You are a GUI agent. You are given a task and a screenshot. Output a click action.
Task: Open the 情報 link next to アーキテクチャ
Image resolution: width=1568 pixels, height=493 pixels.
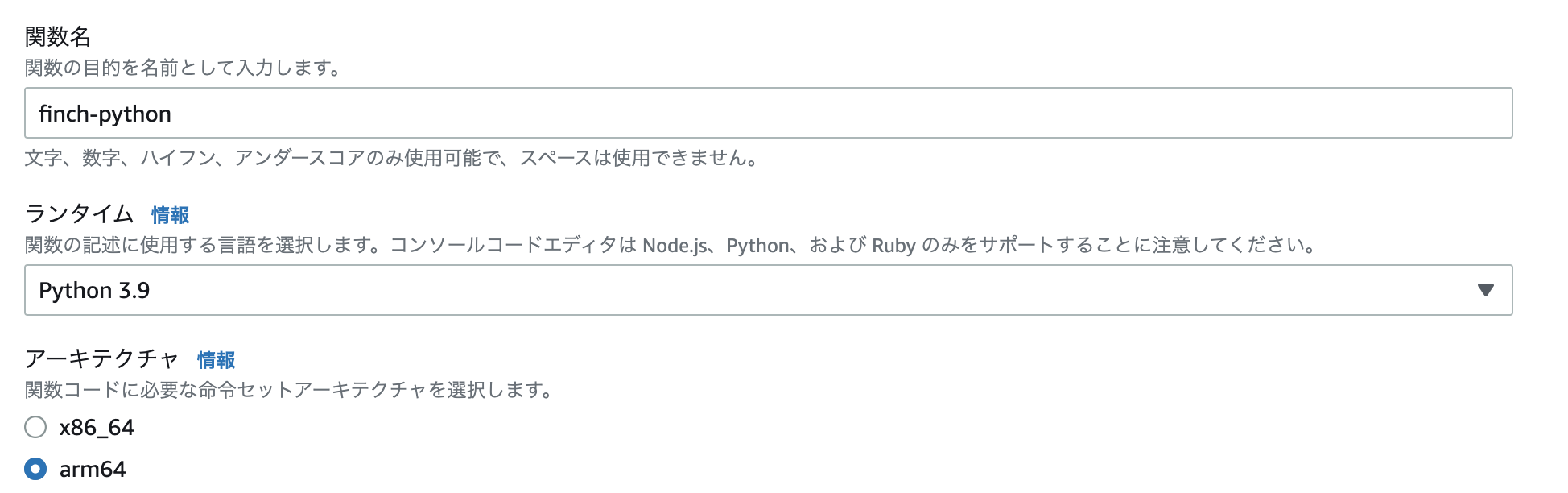point(215,360)
